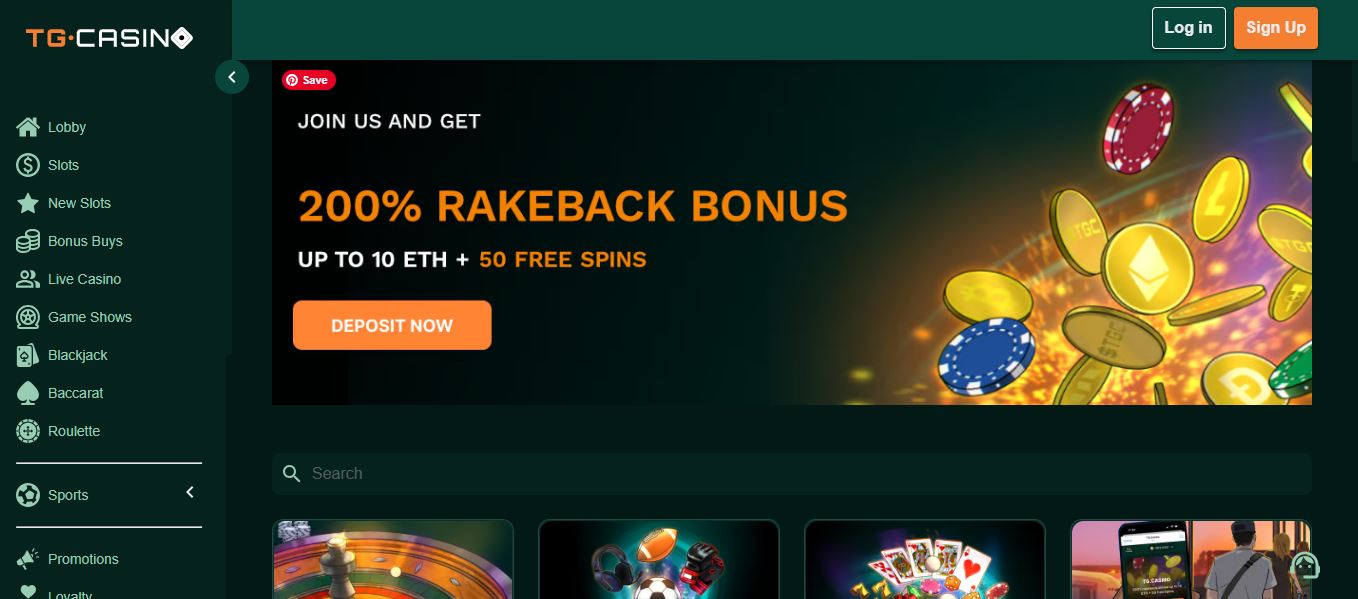Expand the Sports submenu arrow

(x=190, y=492)
